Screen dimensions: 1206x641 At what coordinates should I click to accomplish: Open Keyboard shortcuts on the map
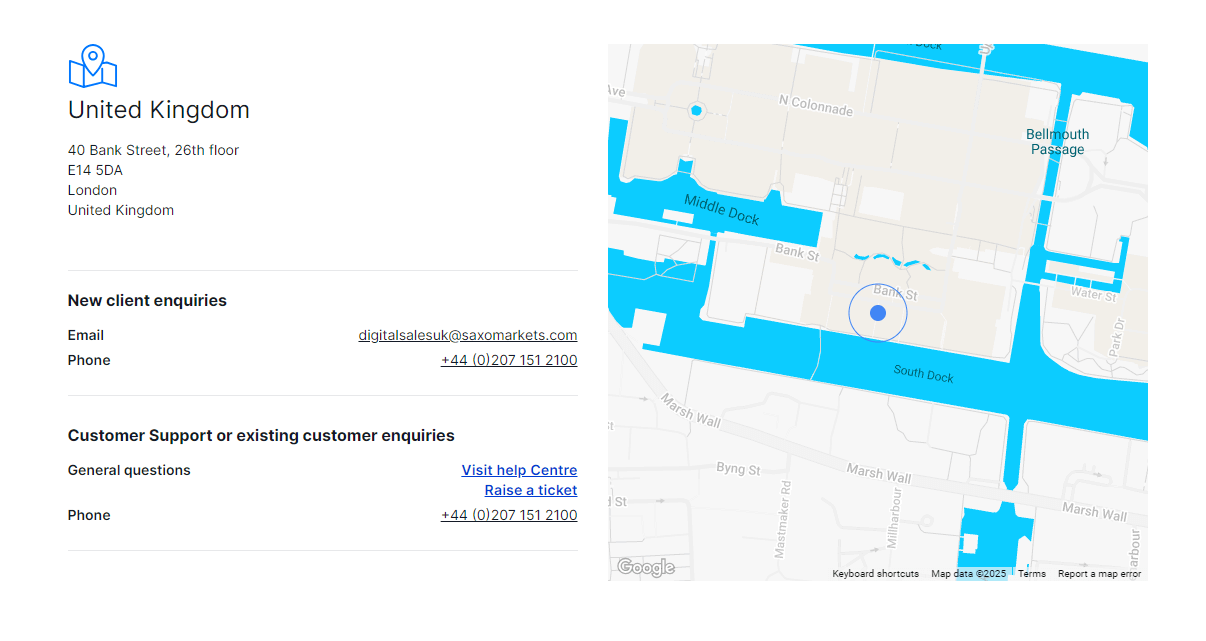pos(875,574)
